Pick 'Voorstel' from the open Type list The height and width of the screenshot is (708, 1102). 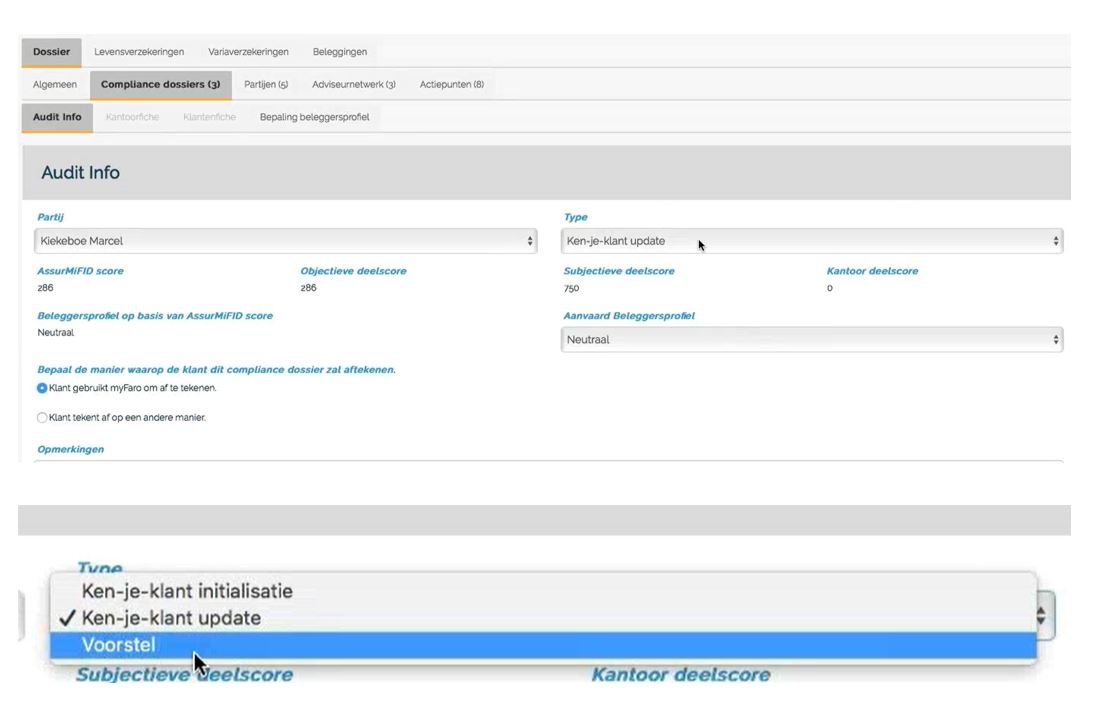(118, 645)
